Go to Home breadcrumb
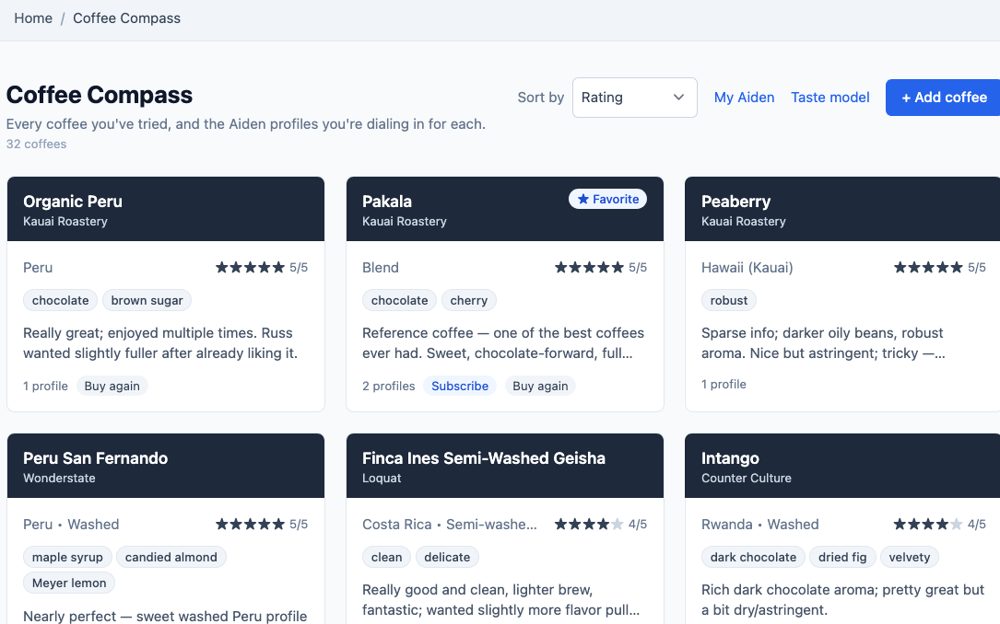 pyautogui.click(x=33, y=18)
